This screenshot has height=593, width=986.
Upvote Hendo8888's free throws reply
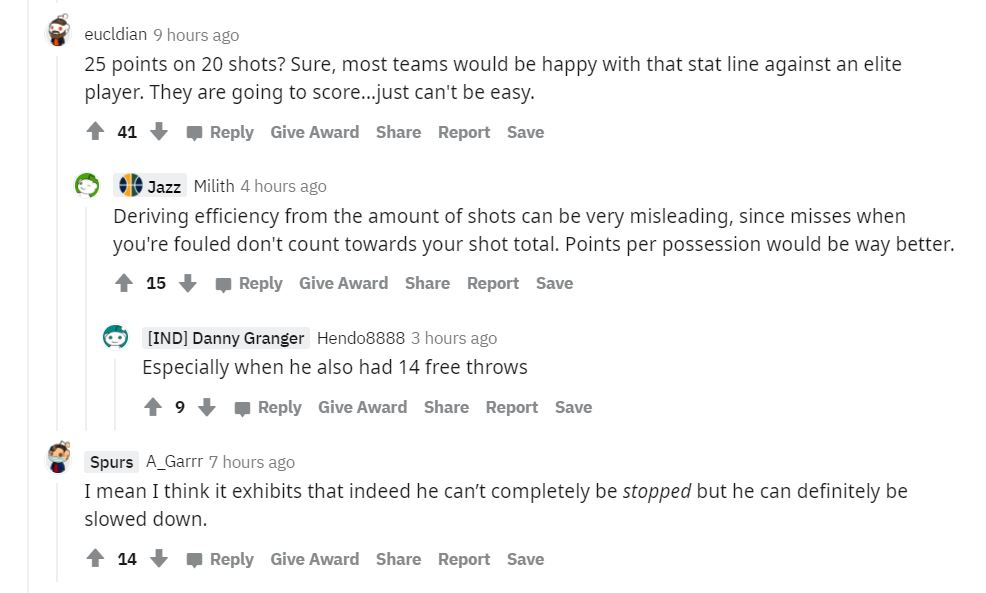[152, 407]
